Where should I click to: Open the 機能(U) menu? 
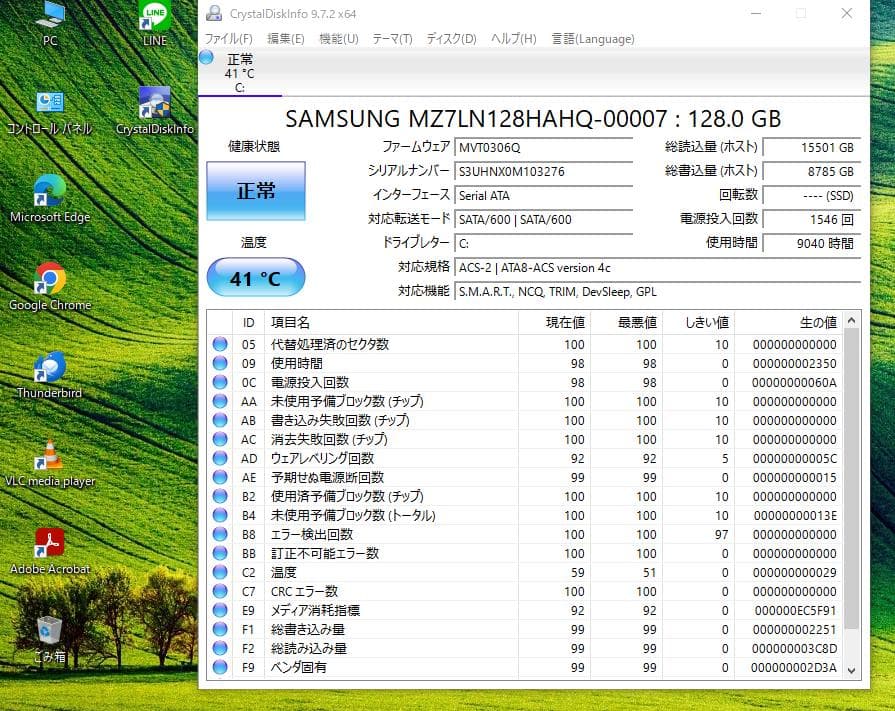(338, 39)
